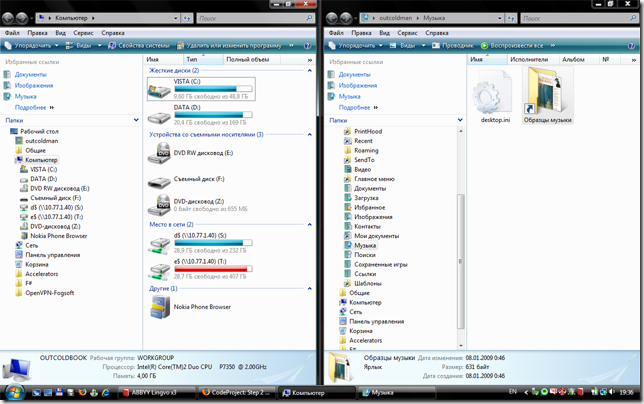Screen dimensions: 644x404
Task: Launch Internet Explorer from quick launch
Action: [x=105, y=392]
